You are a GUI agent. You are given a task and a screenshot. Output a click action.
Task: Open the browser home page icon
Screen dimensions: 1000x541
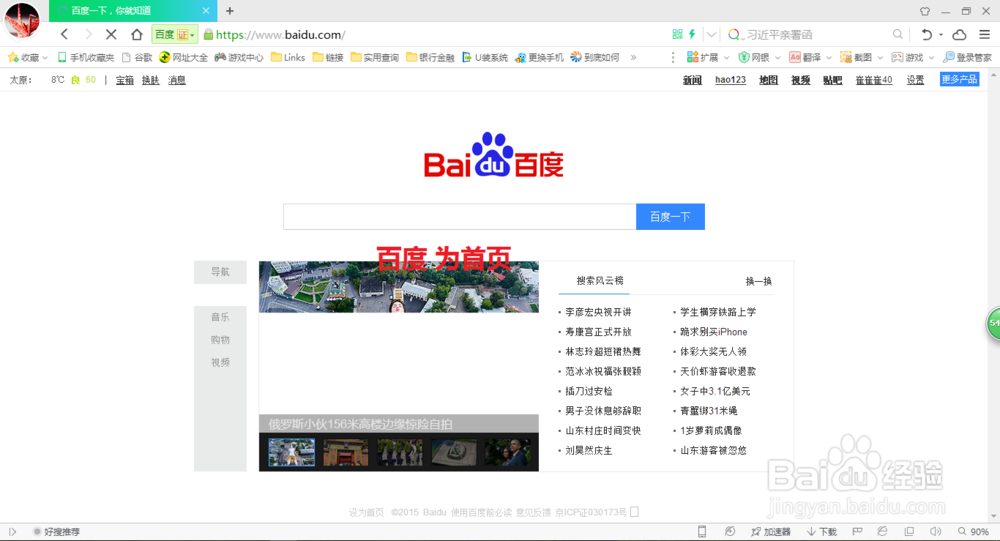(x=136, y=34)
